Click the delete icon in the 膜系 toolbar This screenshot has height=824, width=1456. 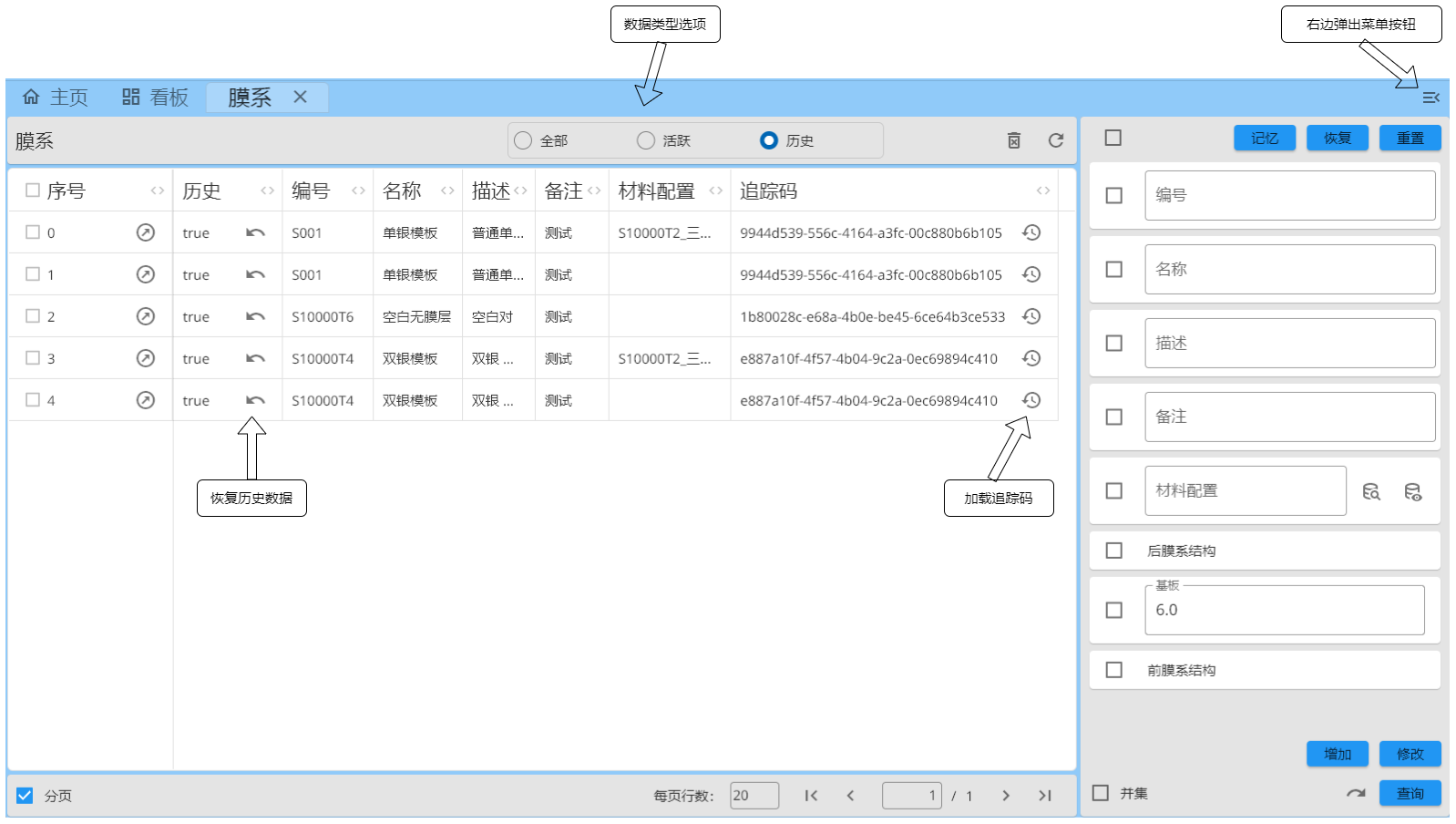pyautogui.click(x=1013, y=140)
